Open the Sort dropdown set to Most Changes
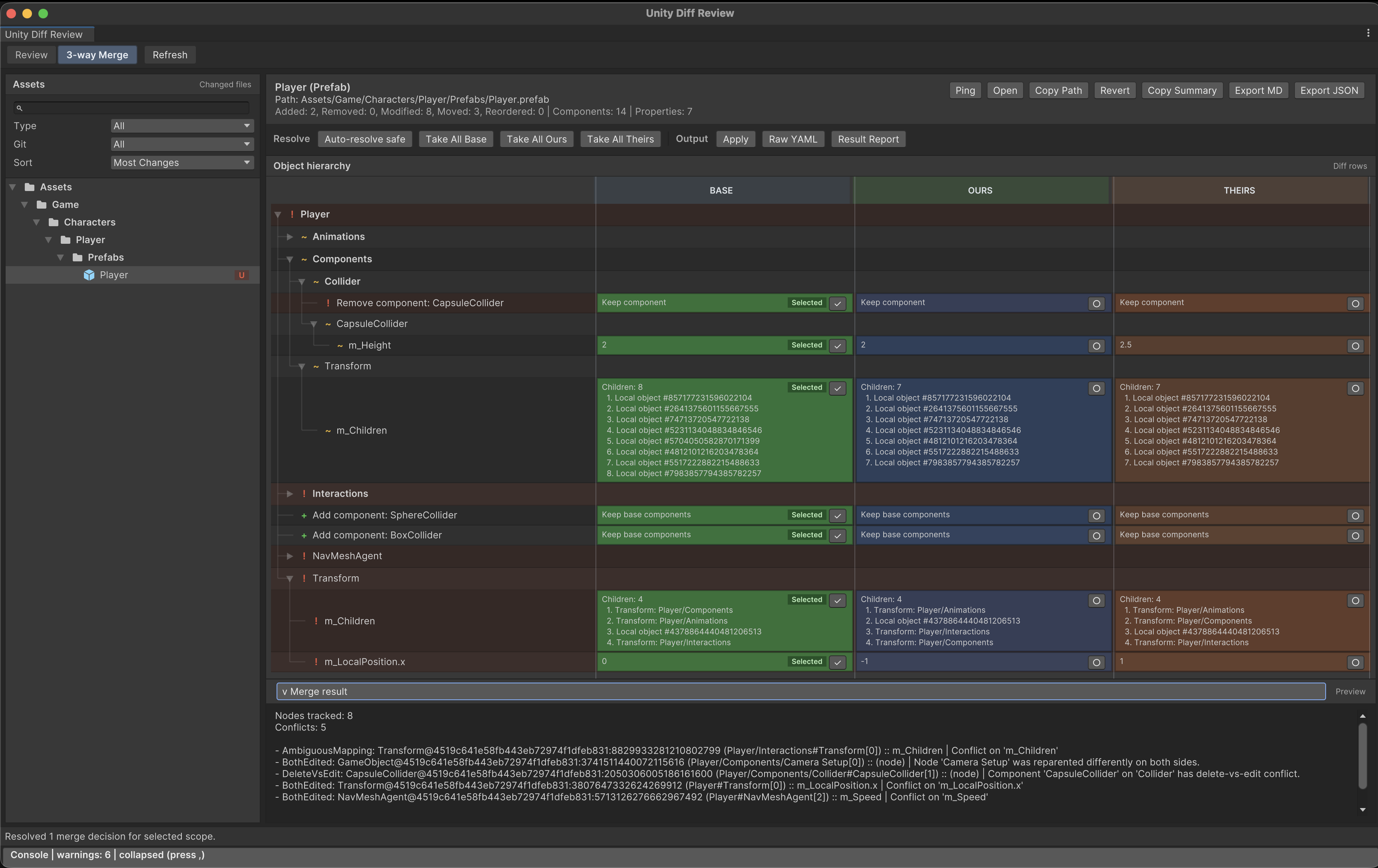Viewport: 1378px width, 868px height. pyautogui.click(x=182, y=163)
